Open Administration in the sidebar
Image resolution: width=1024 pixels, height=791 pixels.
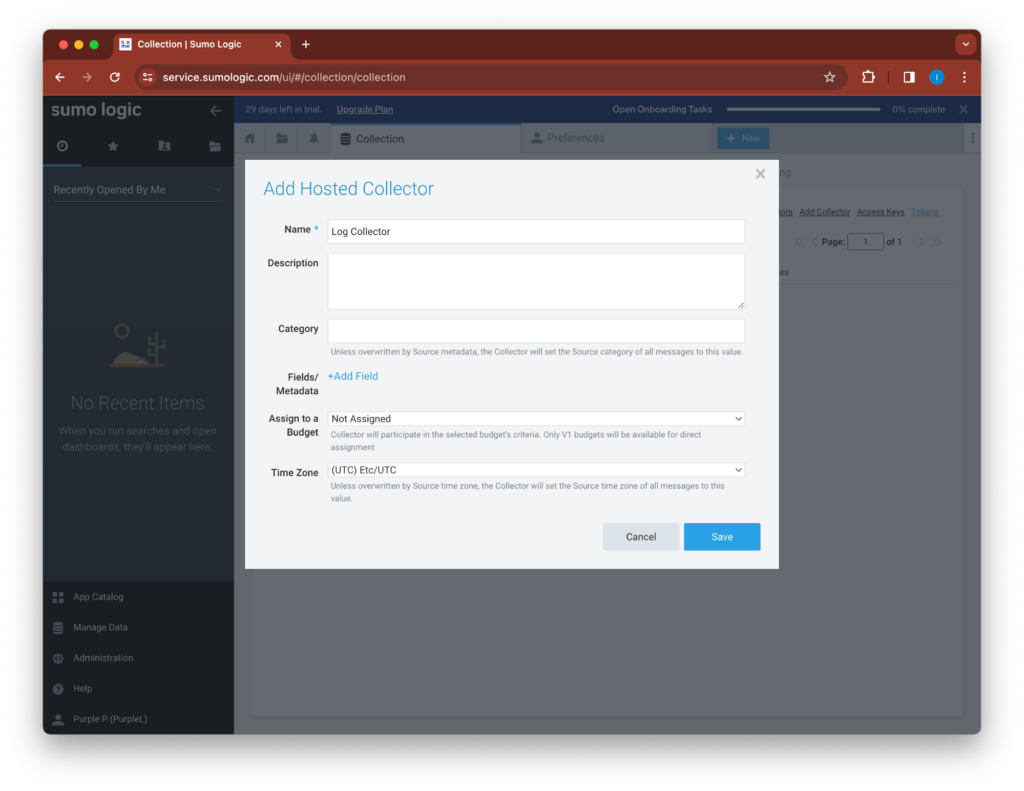[x=103, y=658]
